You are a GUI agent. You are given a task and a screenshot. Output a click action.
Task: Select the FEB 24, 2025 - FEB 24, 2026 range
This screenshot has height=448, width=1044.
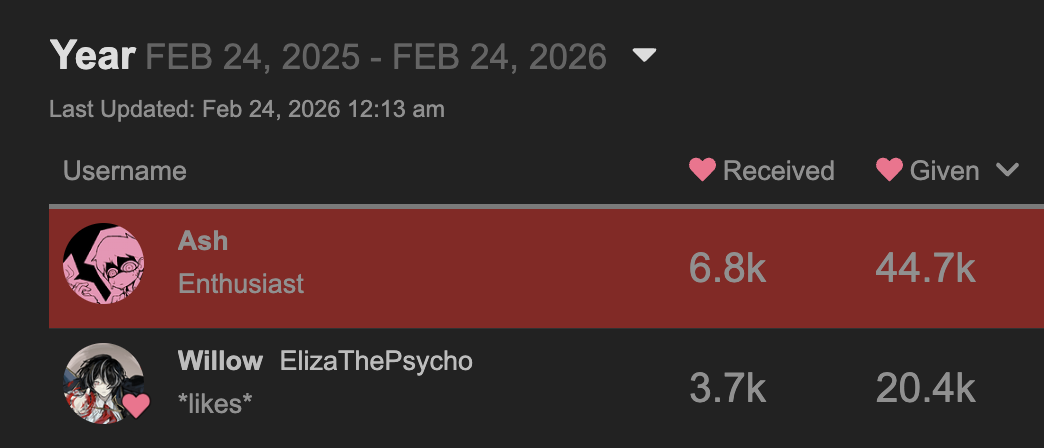click(x=376, y=57)
